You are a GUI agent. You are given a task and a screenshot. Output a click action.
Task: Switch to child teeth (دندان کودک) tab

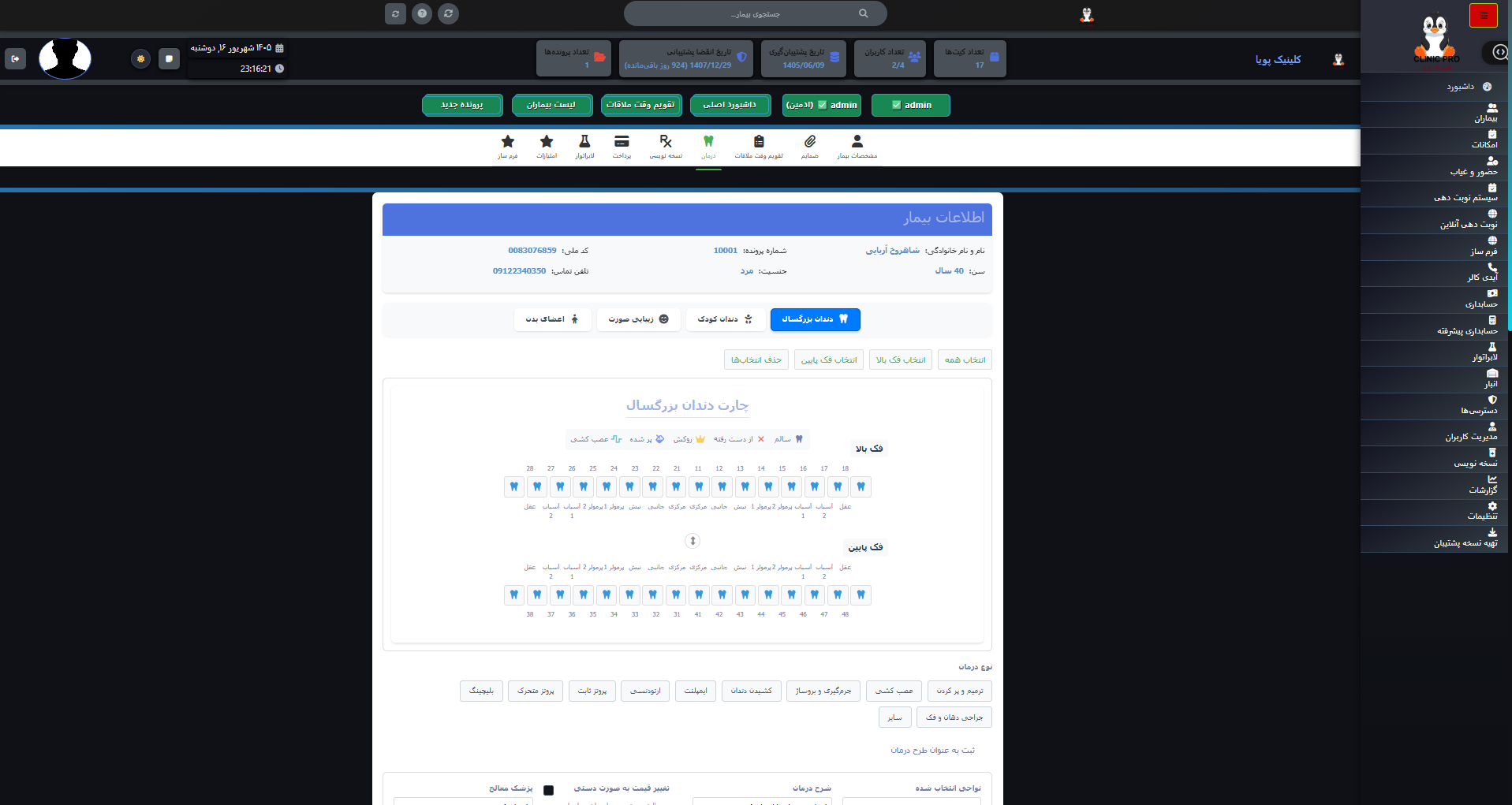pyautogui.click(x=726, y=319)
